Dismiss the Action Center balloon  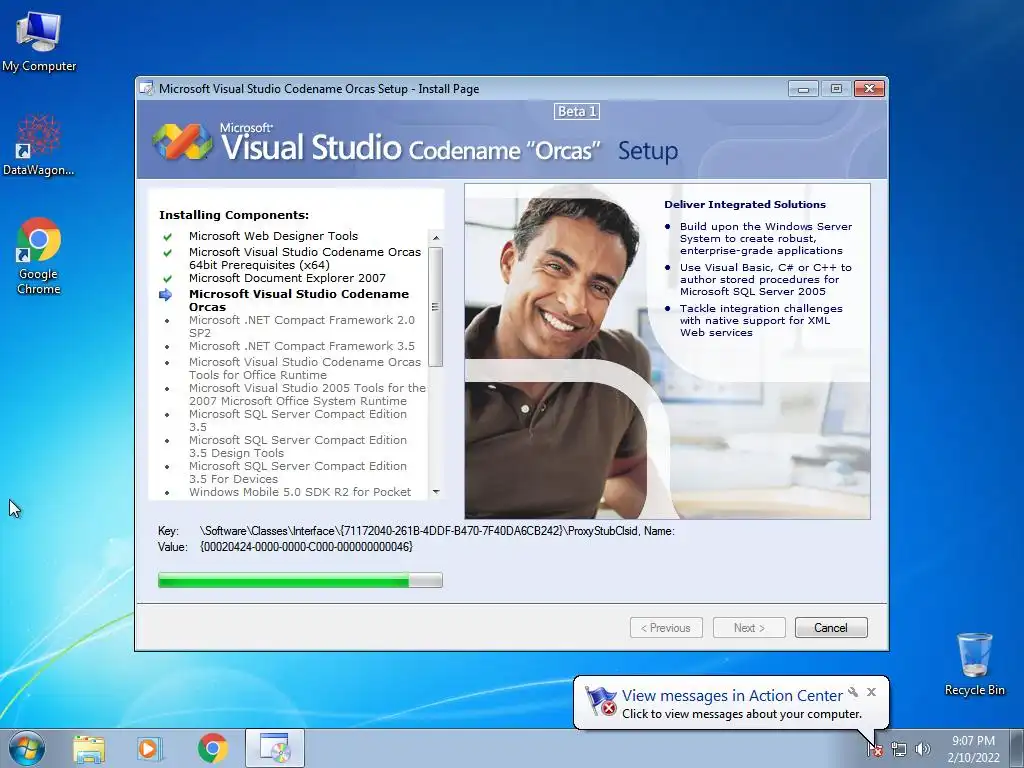(871, 692)
